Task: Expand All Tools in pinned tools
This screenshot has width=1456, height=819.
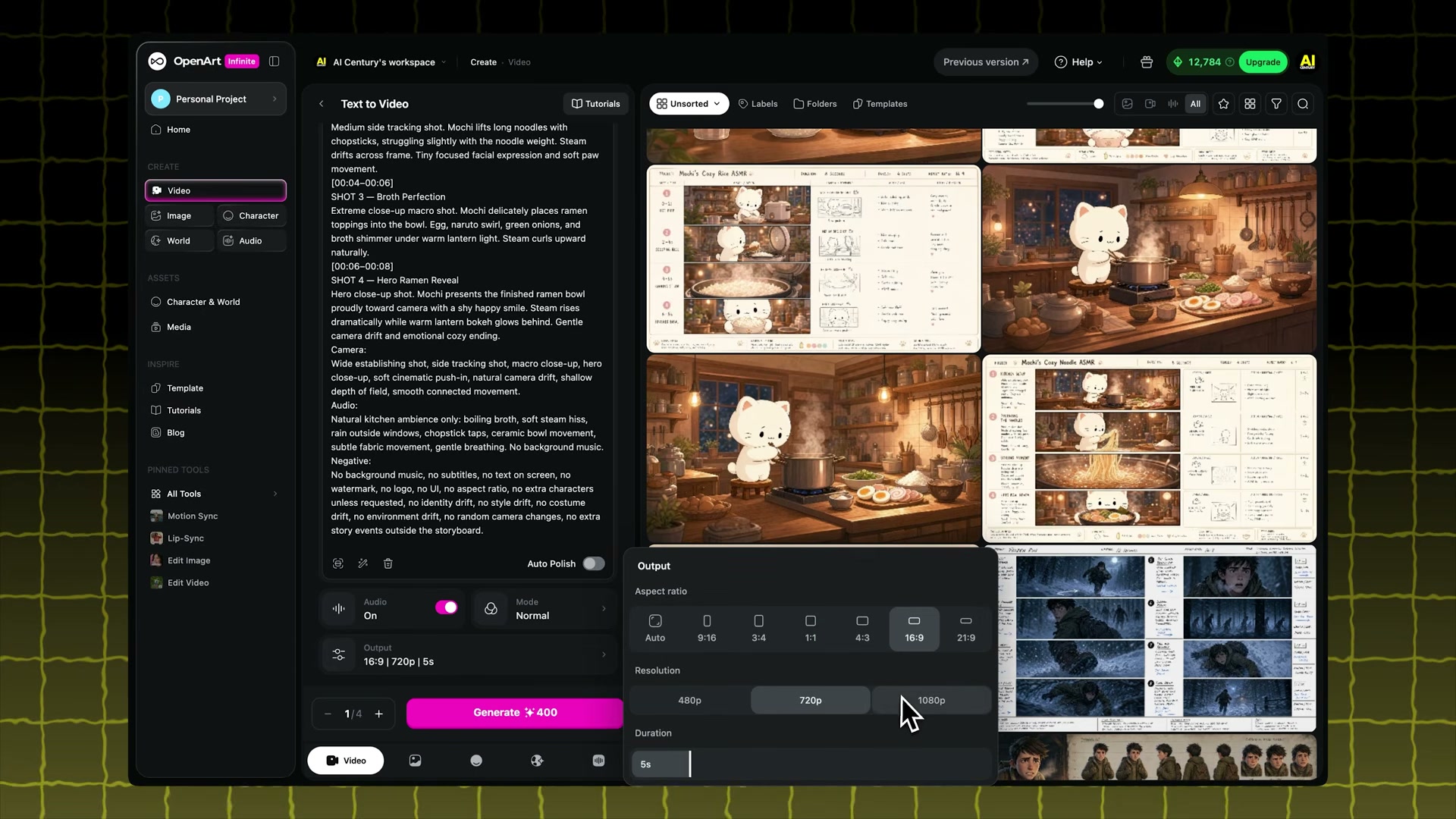Action: (215, 494)
